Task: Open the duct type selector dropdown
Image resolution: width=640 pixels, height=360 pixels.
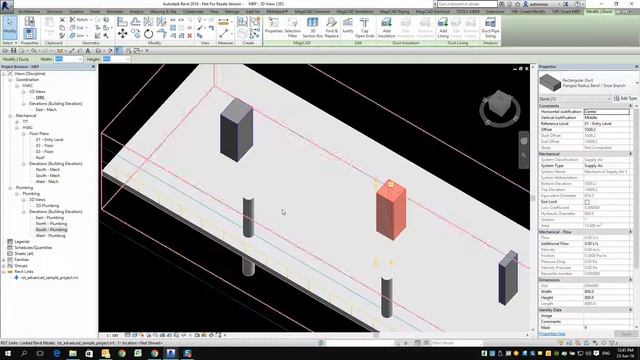Action: point(637,83)
